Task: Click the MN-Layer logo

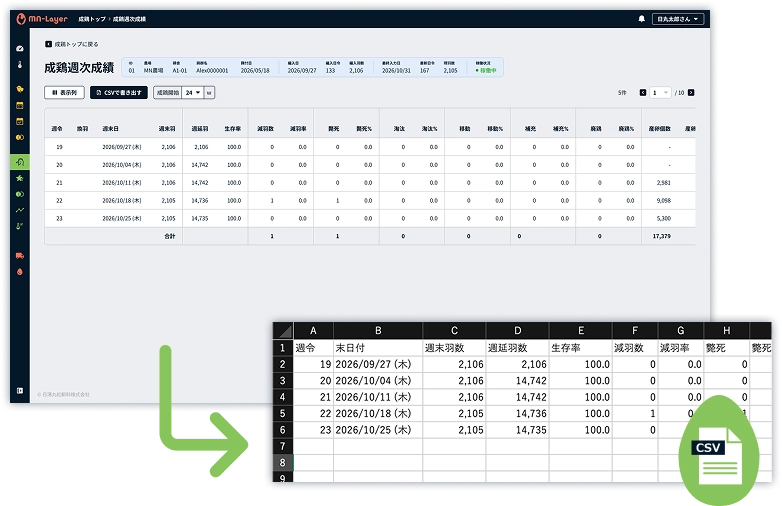Action: coord(37,19)
